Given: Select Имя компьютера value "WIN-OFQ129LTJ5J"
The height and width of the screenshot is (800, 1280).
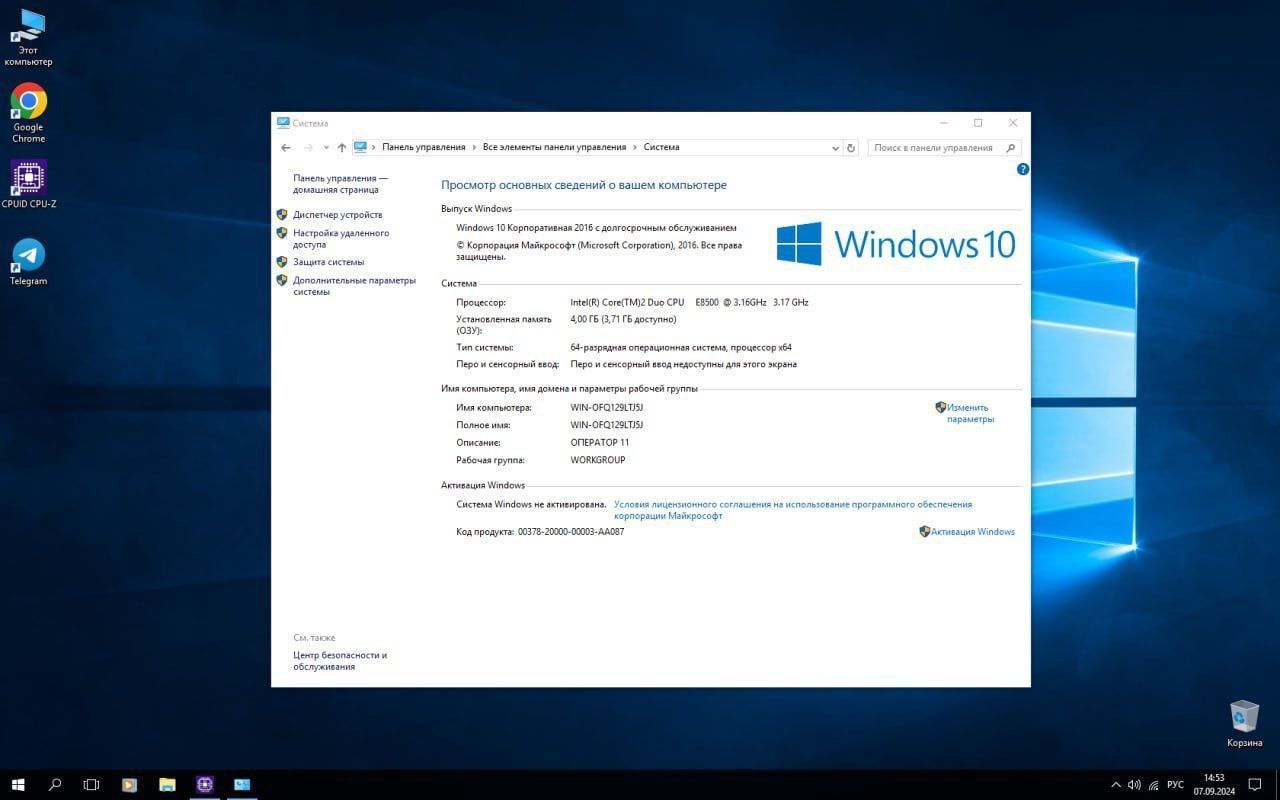Looking at the screenshot, I should (x=606, y=408).
